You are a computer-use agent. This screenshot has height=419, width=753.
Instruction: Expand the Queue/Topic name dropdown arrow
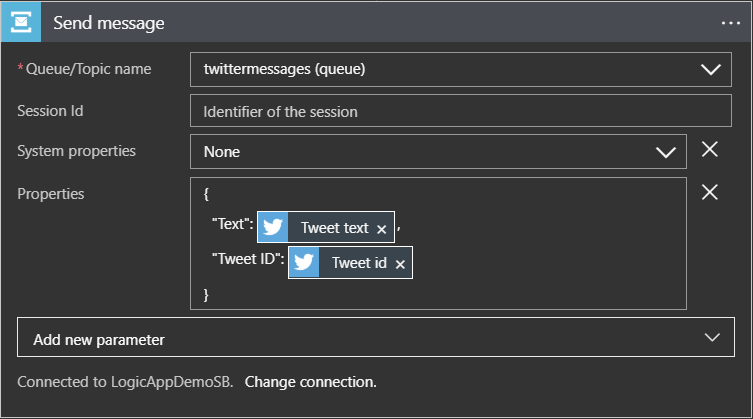(711, 70)
